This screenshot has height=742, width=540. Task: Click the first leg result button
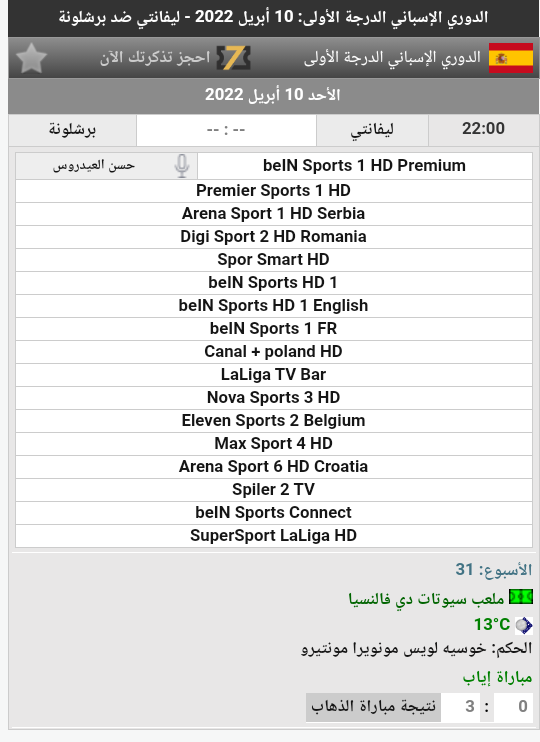pos(373,707)
